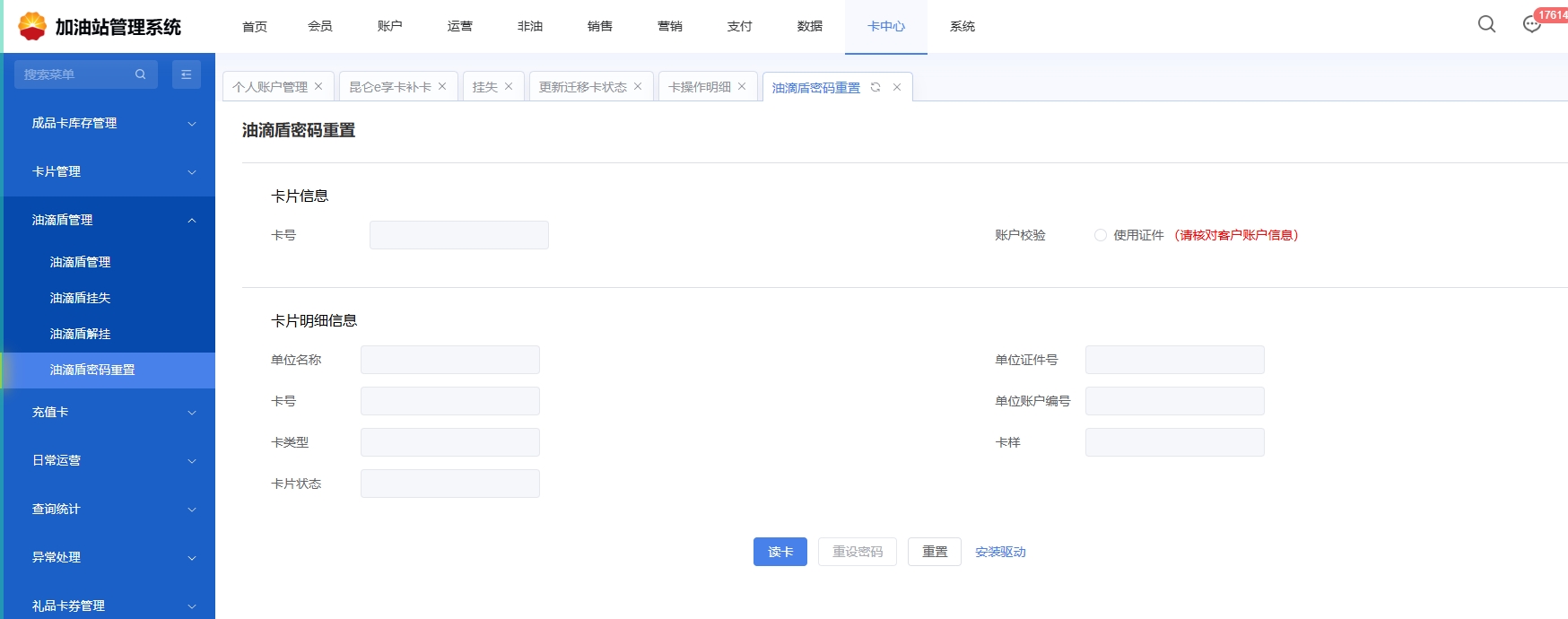Refresh the 油滴盾密码重置 tab
The image size is (1568, 619).
tap(875, 87)
